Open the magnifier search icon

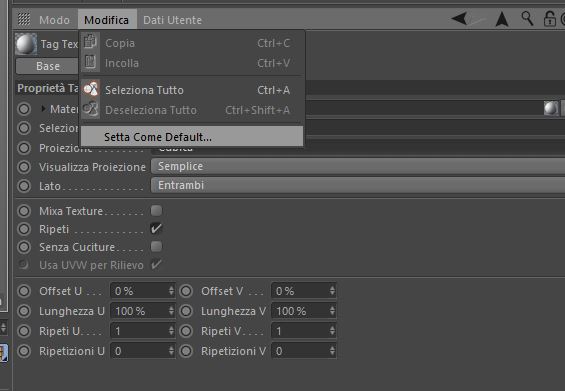coord(527,18)
